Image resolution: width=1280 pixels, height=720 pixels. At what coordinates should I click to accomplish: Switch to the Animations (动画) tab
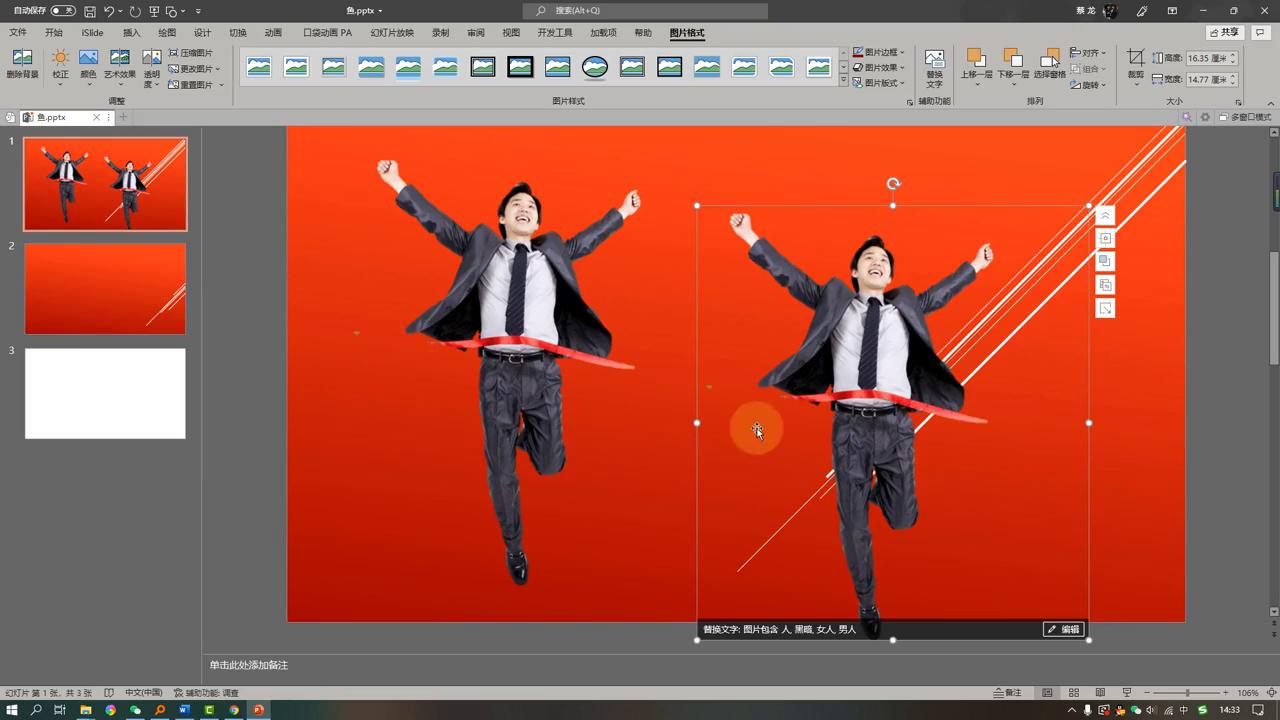coord(273,33)
